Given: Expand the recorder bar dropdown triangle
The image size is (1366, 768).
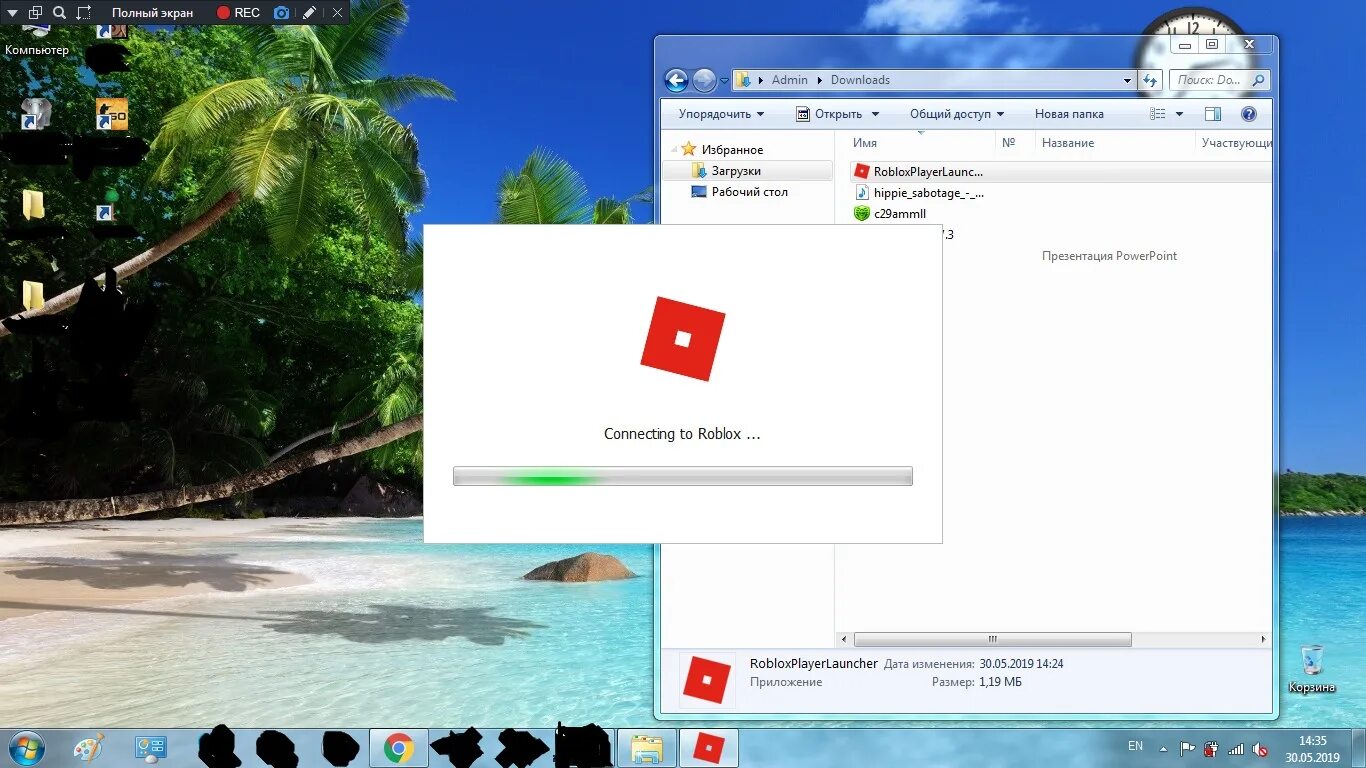Looking at the screenshot, I should point(10,13).
